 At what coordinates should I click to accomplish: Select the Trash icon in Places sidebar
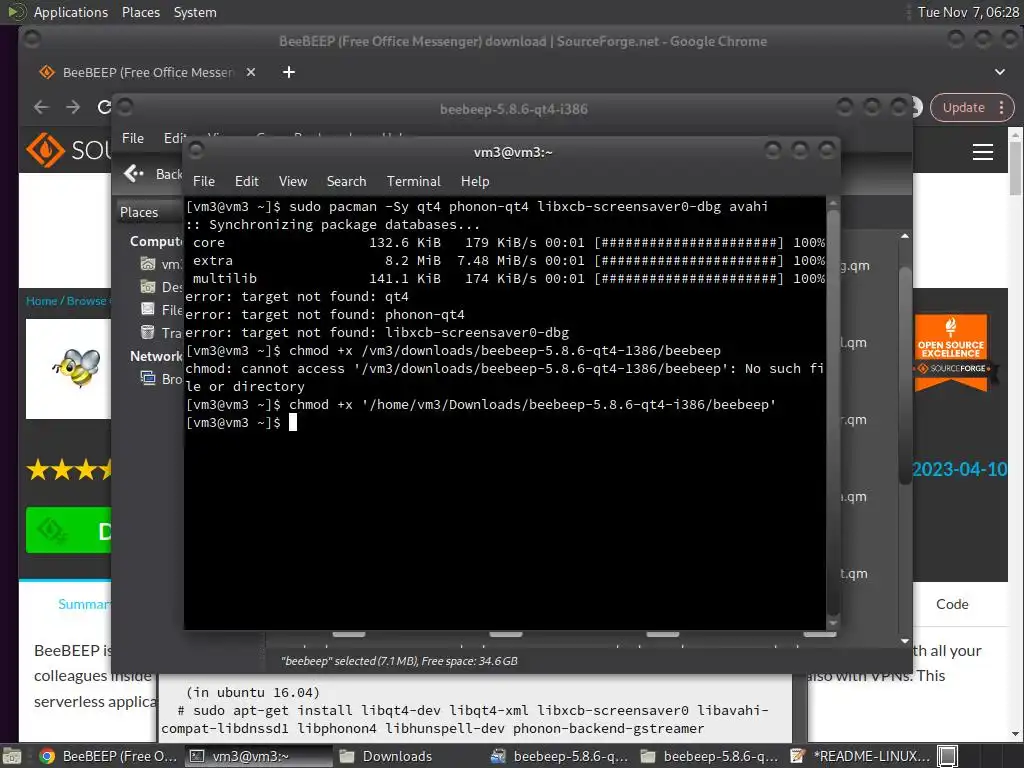point(148,332)
